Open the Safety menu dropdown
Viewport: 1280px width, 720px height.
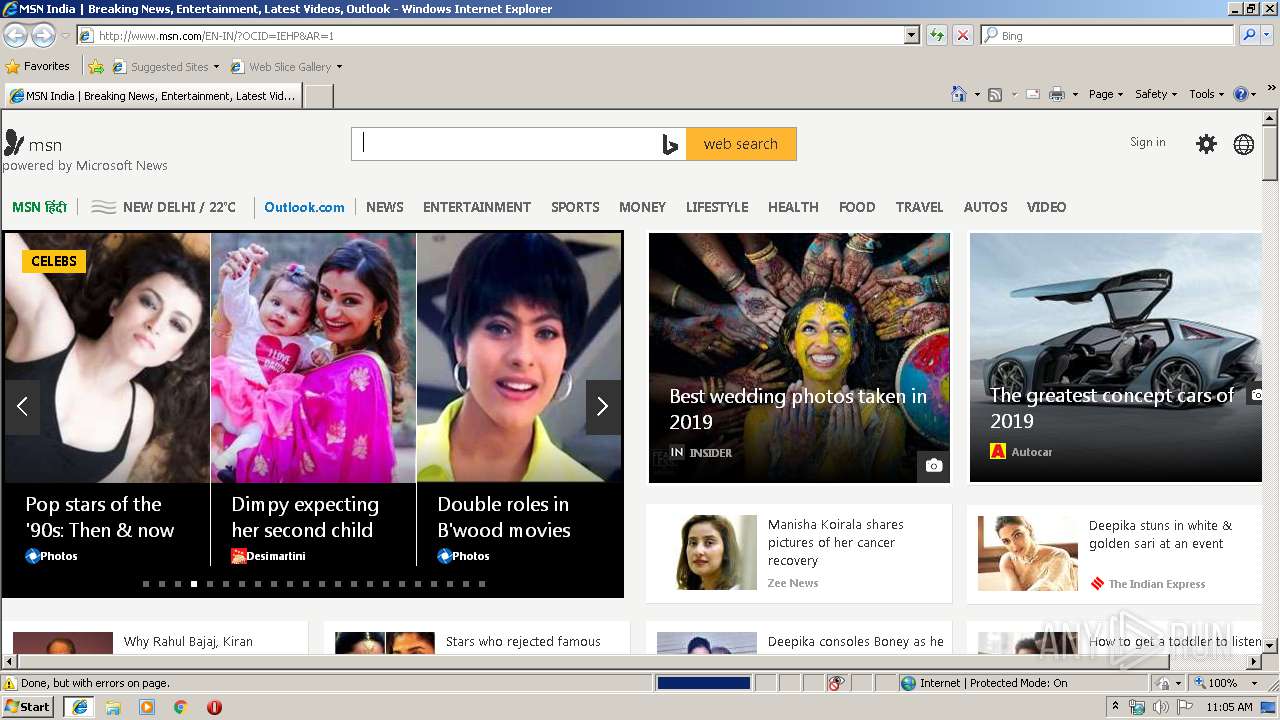click(x=1155, y=94)
